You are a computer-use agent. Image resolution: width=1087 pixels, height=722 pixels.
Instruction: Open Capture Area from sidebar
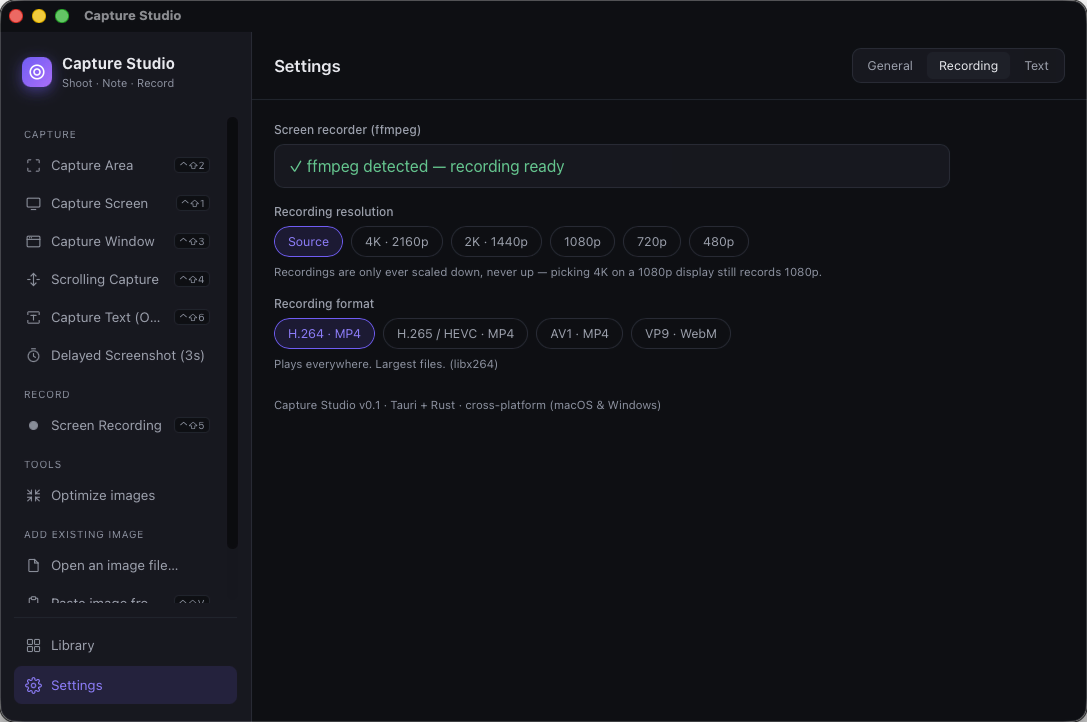pyautogui.click(x=118, y=166)
